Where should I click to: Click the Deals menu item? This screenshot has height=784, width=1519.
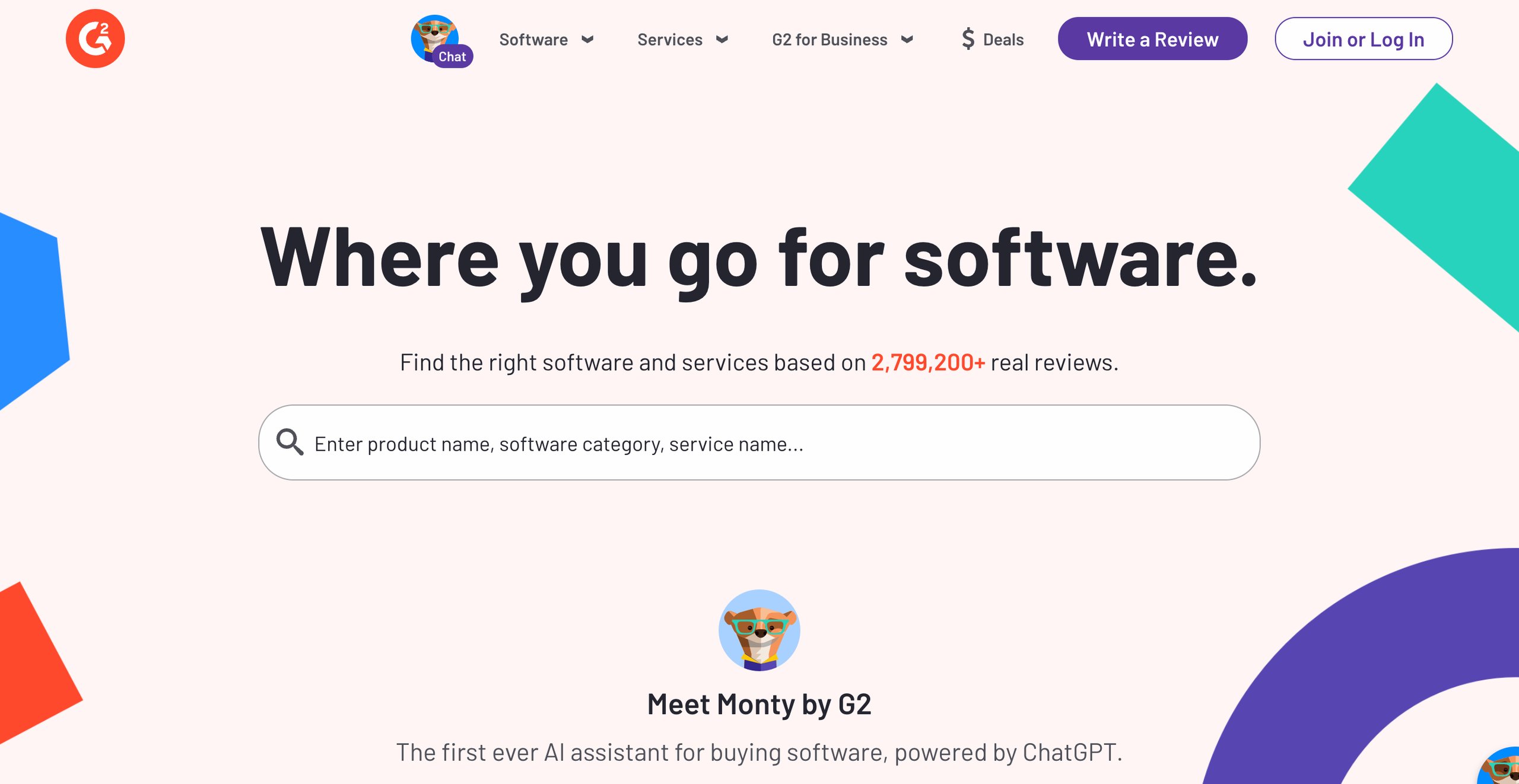(993, 39)
